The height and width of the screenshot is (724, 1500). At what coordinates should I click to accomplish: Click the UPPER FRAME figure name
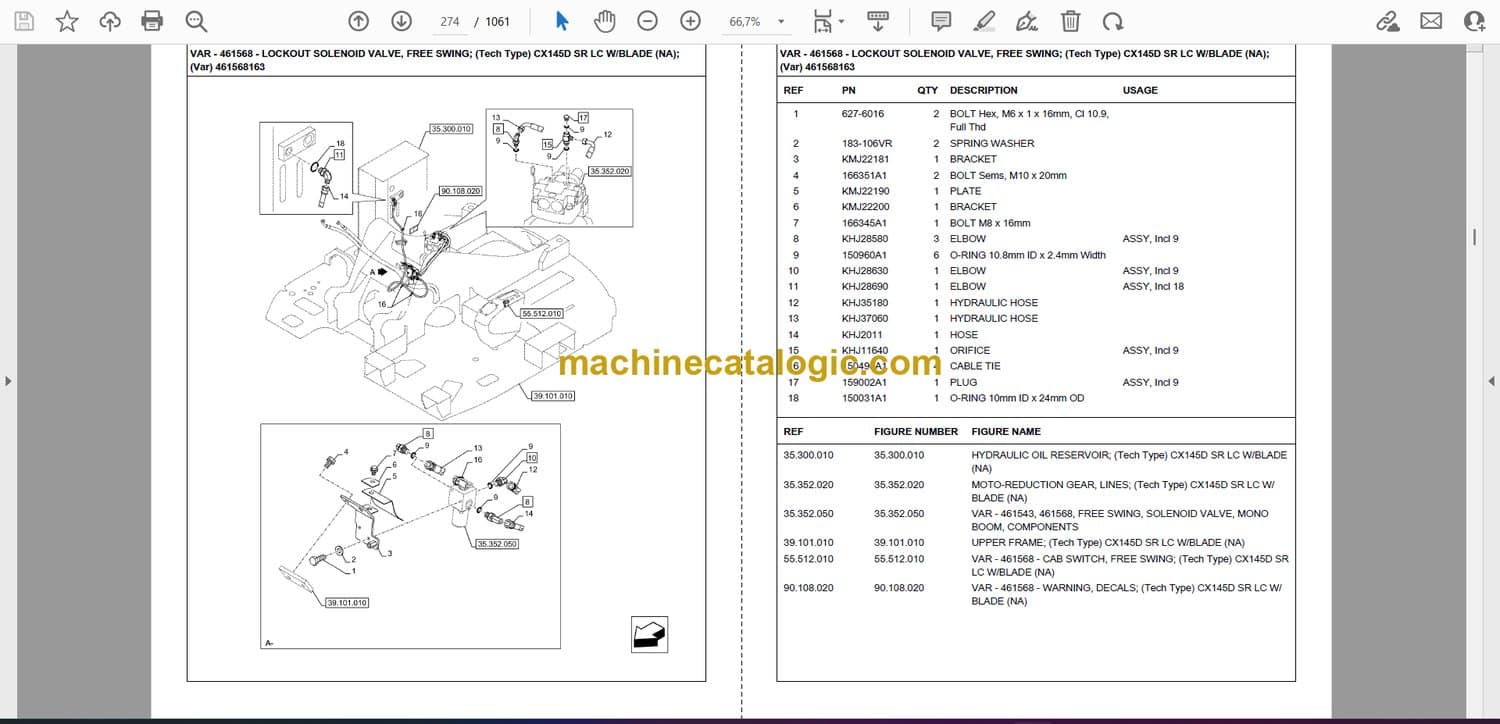tap(1109, 543)
